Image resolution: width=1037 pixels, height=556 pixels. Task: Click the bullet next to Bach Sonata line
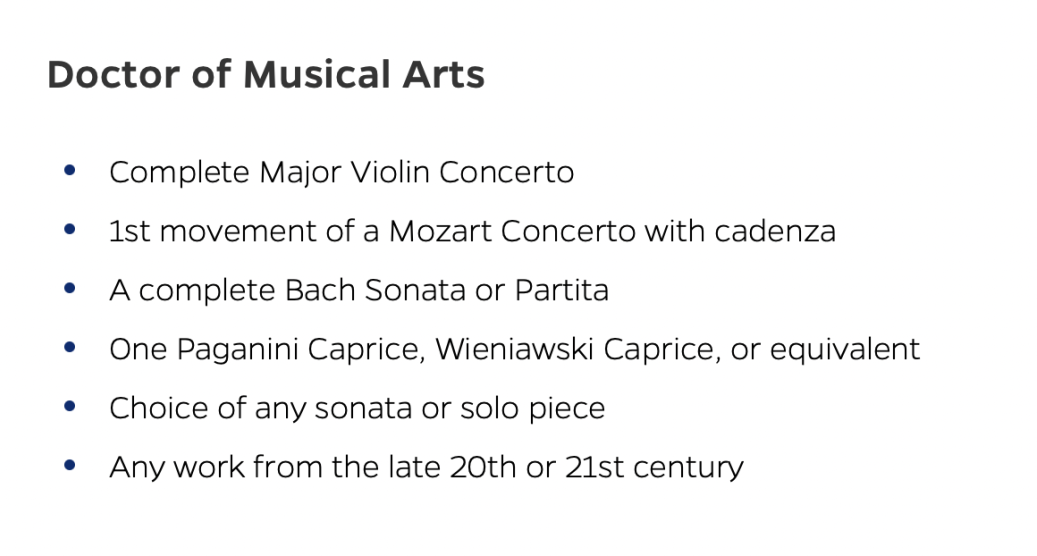click(x=69, y=289)
